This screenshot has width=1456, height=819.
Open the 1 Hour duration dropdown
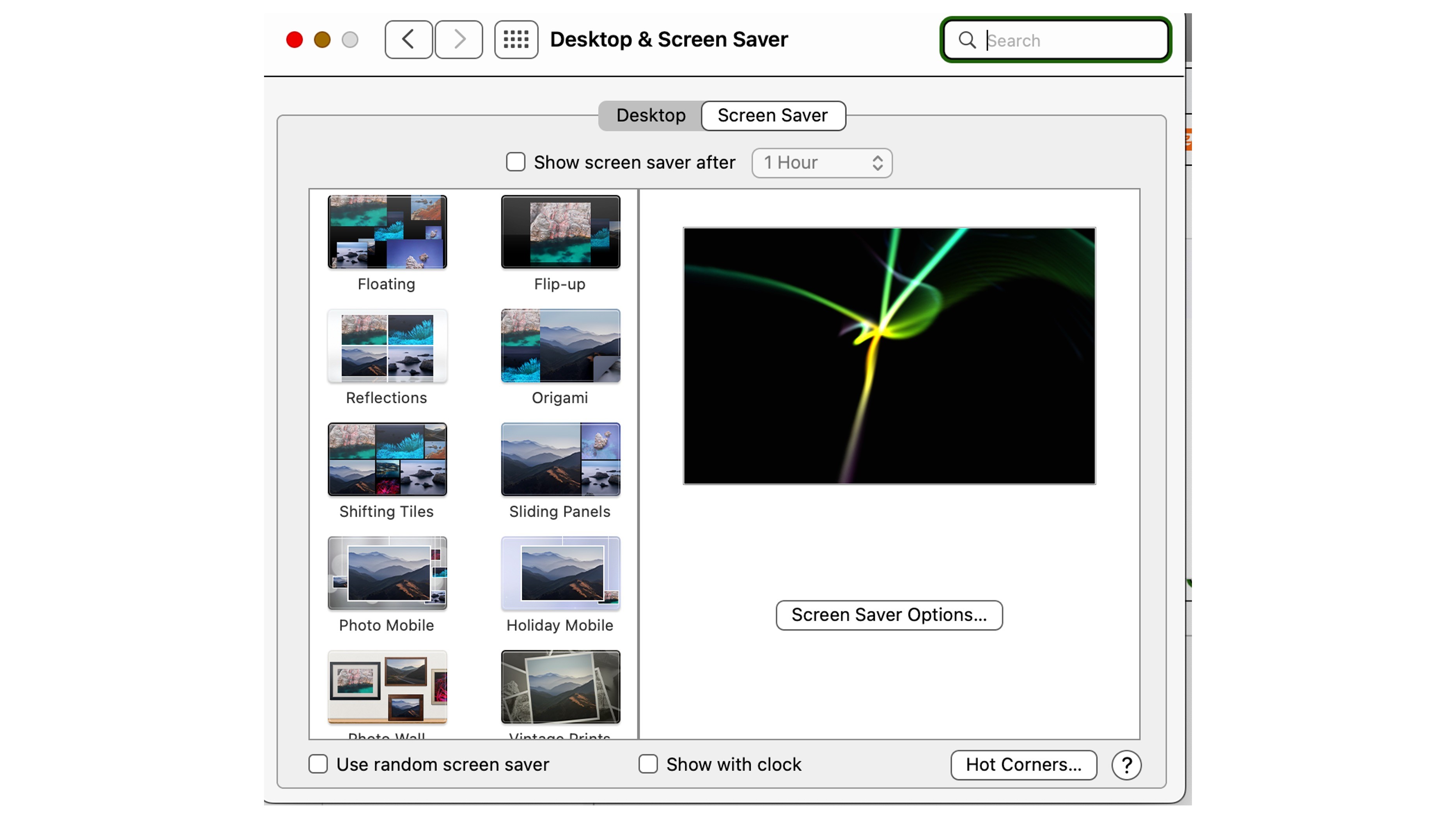(821, 163)
